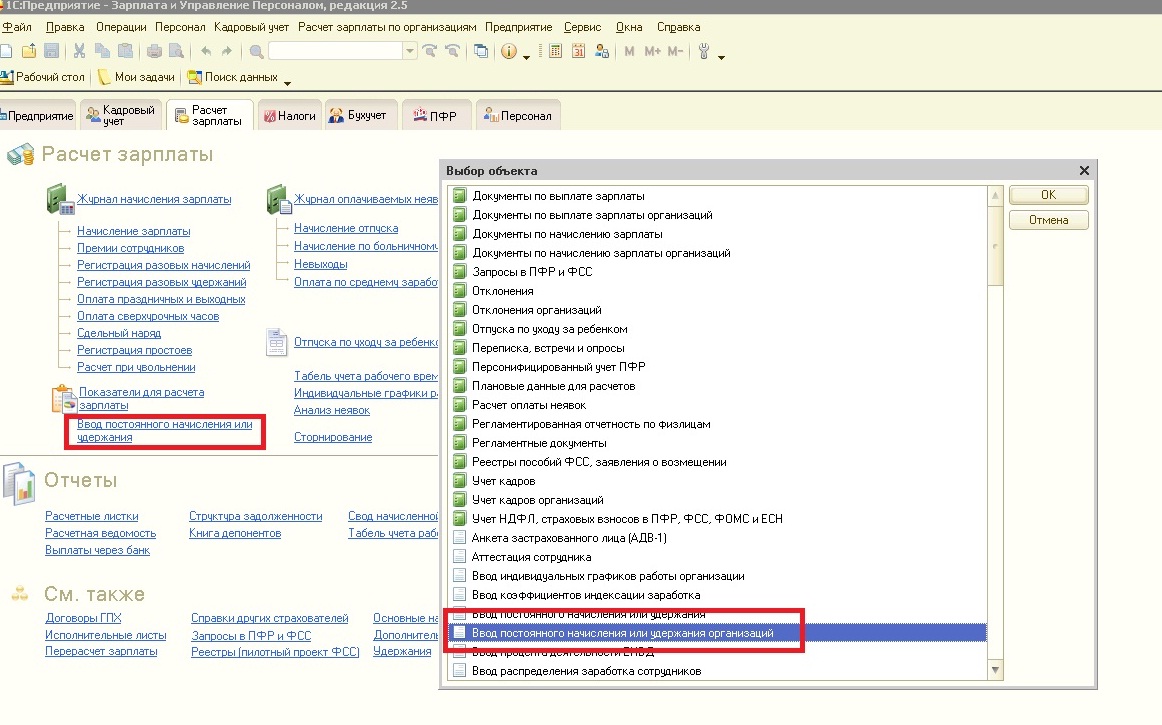Click the Print preview icon
This screenshot has width=1162, height=725.
[176, 51]
